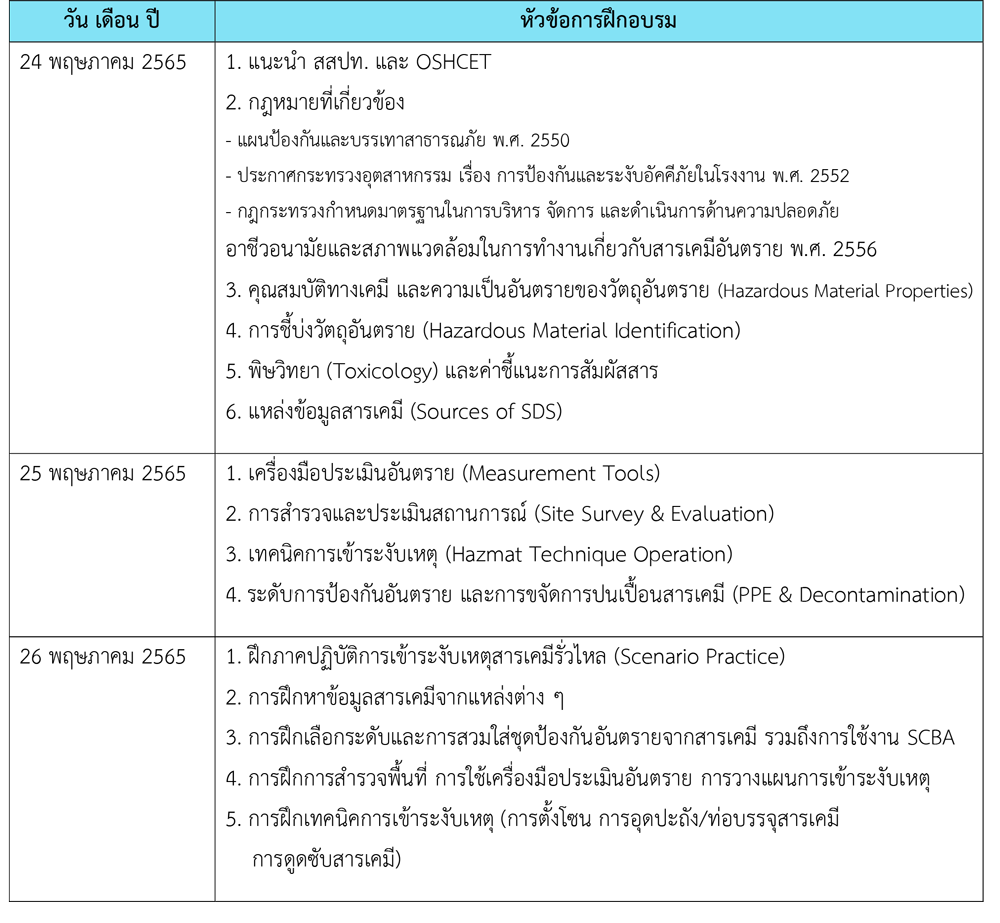Click the bottom-right corner of the black region
Viewport: 1000px width, 923px height.
(x=979, y=897)
